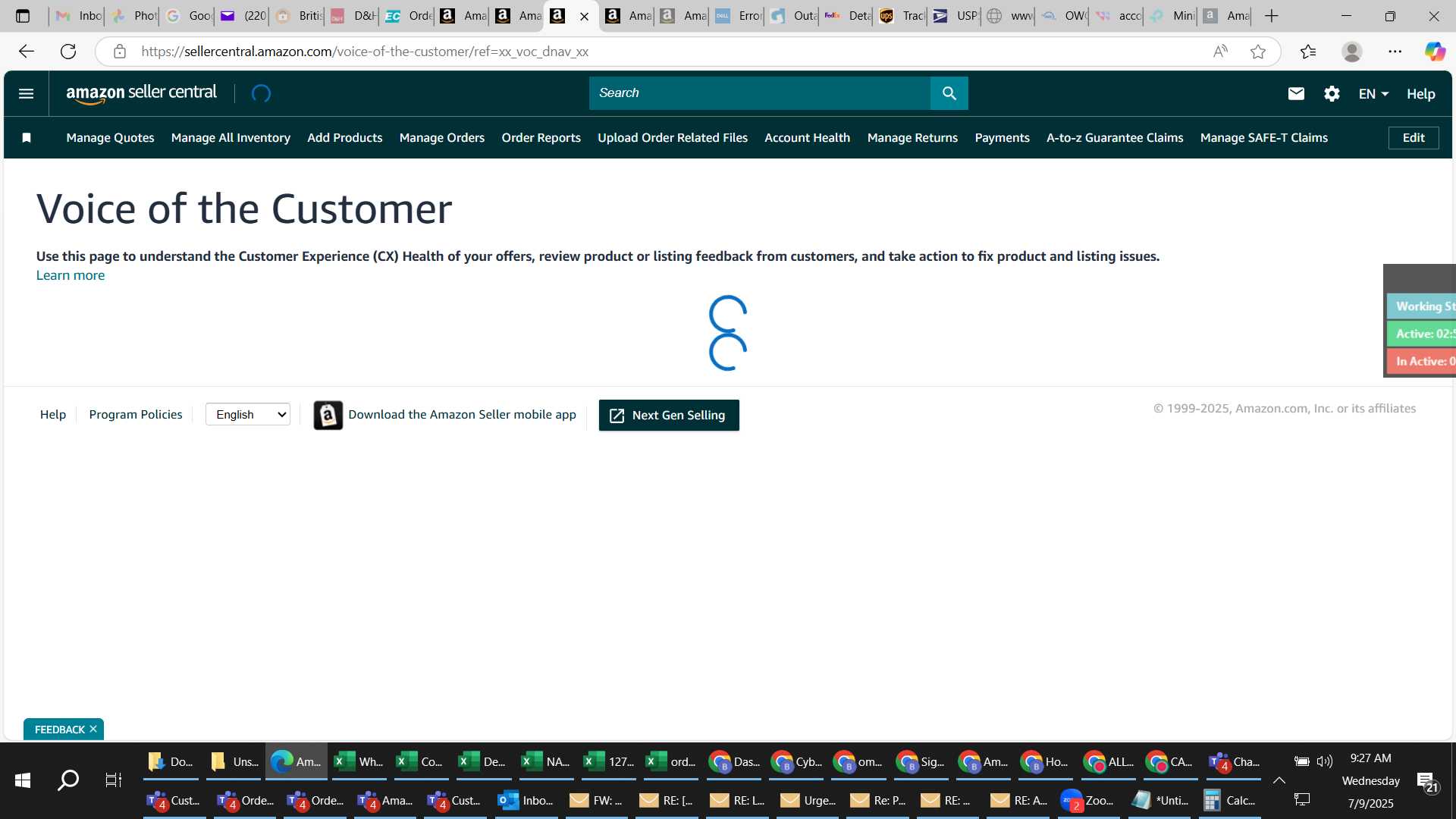
Task: Click Download the Amazon Seller mobile app
Action: click(x=462, y=414)
